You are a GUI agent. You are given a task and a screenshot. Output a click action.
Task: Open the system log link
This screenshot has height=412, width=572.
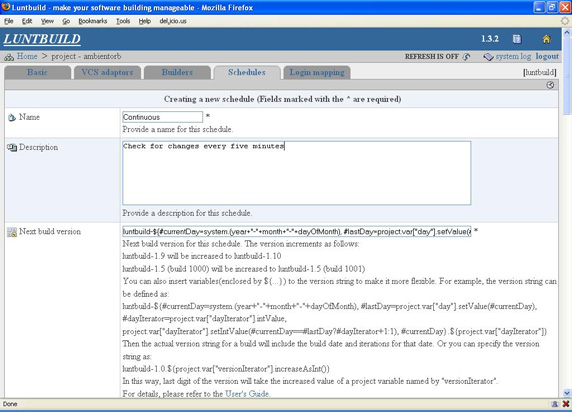[x=513, y=56]
